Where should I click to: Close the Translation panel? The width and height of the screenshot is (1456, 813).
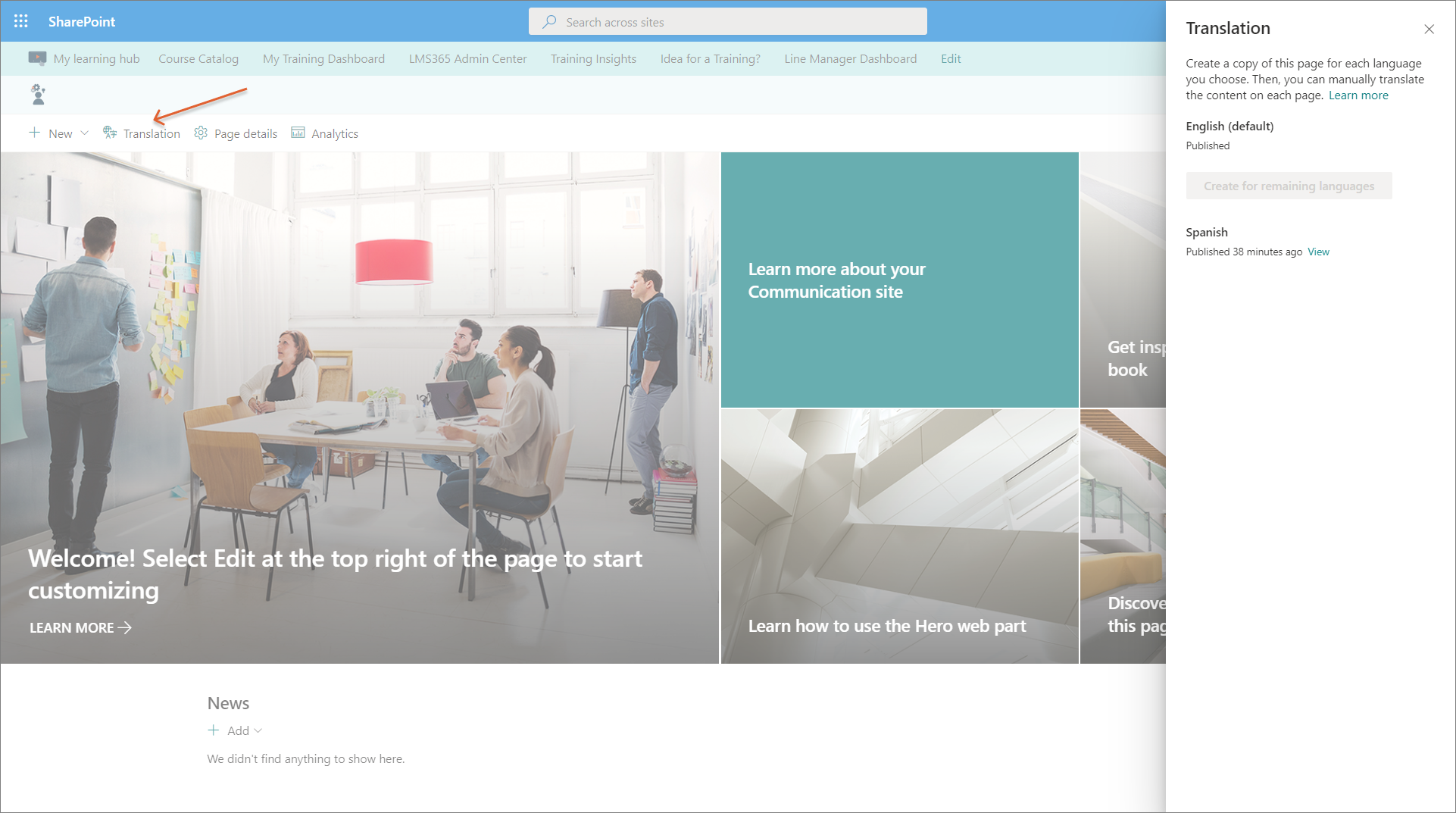coord(1429,29)
